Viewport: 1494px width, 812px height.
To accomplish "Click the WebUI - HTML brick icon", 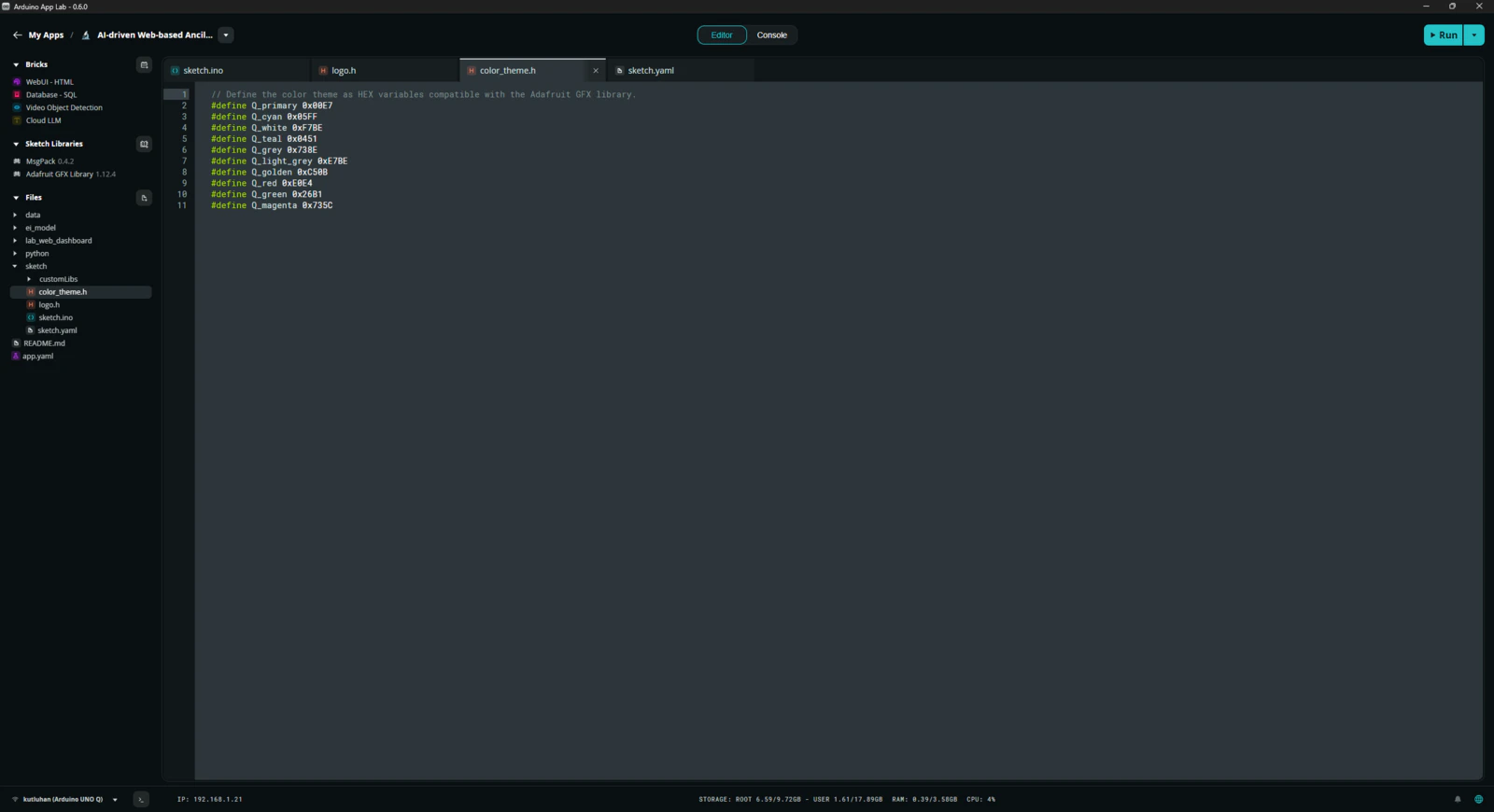I will [x=17, y=82].
